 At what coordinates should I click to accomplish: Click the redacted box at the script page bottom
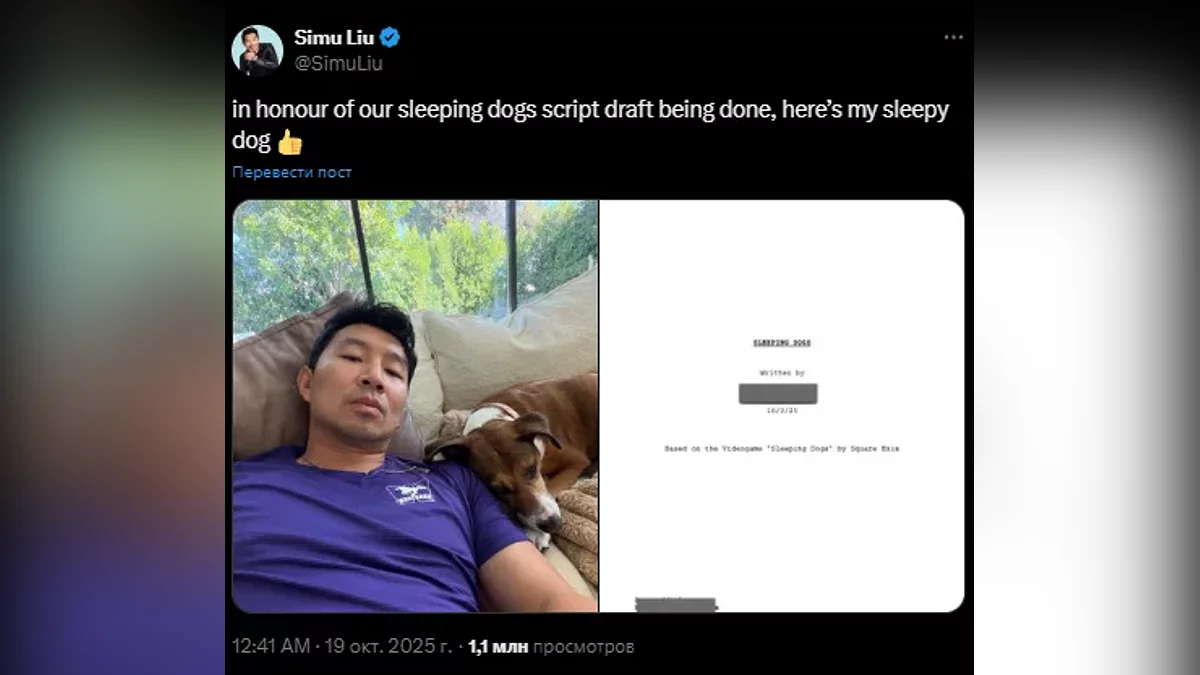pyautogui.click(x=676, y=604)
